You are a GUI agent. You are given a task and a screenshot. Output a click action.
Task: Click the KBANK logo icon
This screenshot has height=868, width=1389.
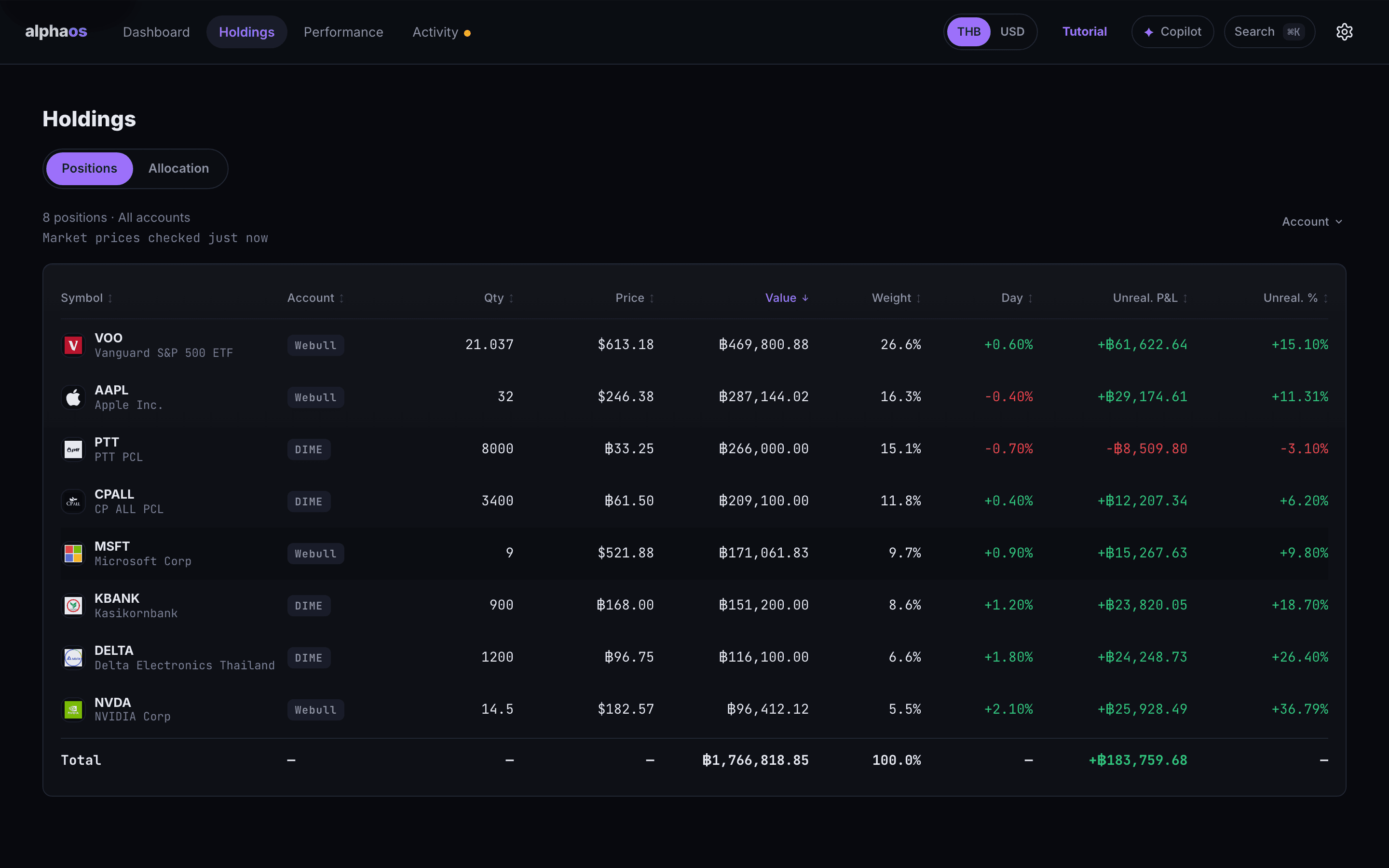point(73,606)
